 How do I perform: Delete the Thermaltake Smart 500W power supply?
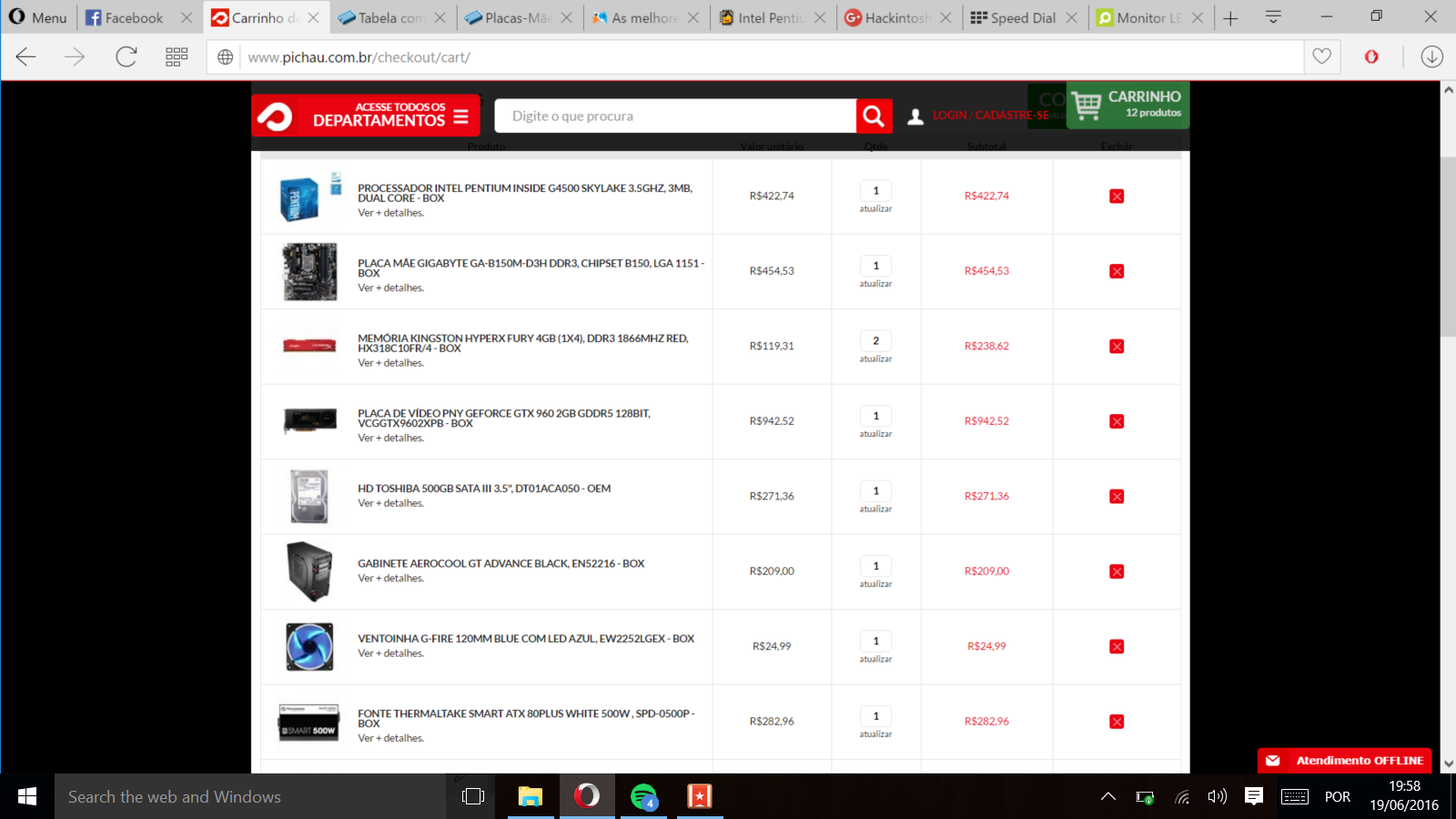pos(1117,722)
